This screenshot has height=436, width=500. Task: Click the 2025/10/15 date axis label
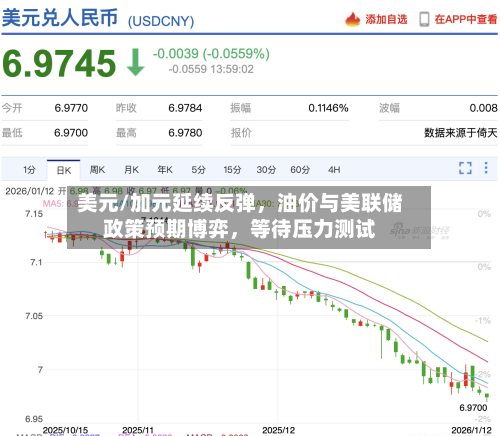pyautogui.click(x=65, y=430)
